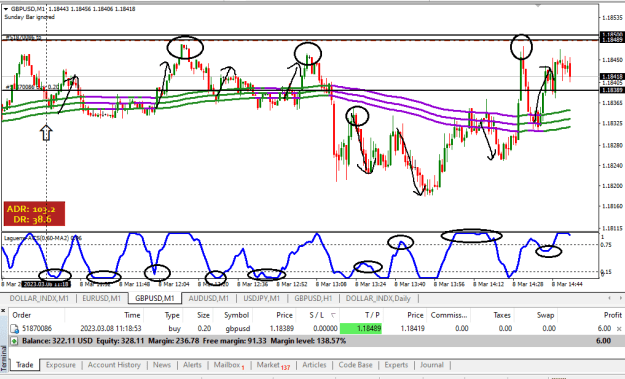Image resolution: width=625 pixels, height=379 pixels.
Task: Click the vertical Terminal panel label
Action: [x=4, y=358]
